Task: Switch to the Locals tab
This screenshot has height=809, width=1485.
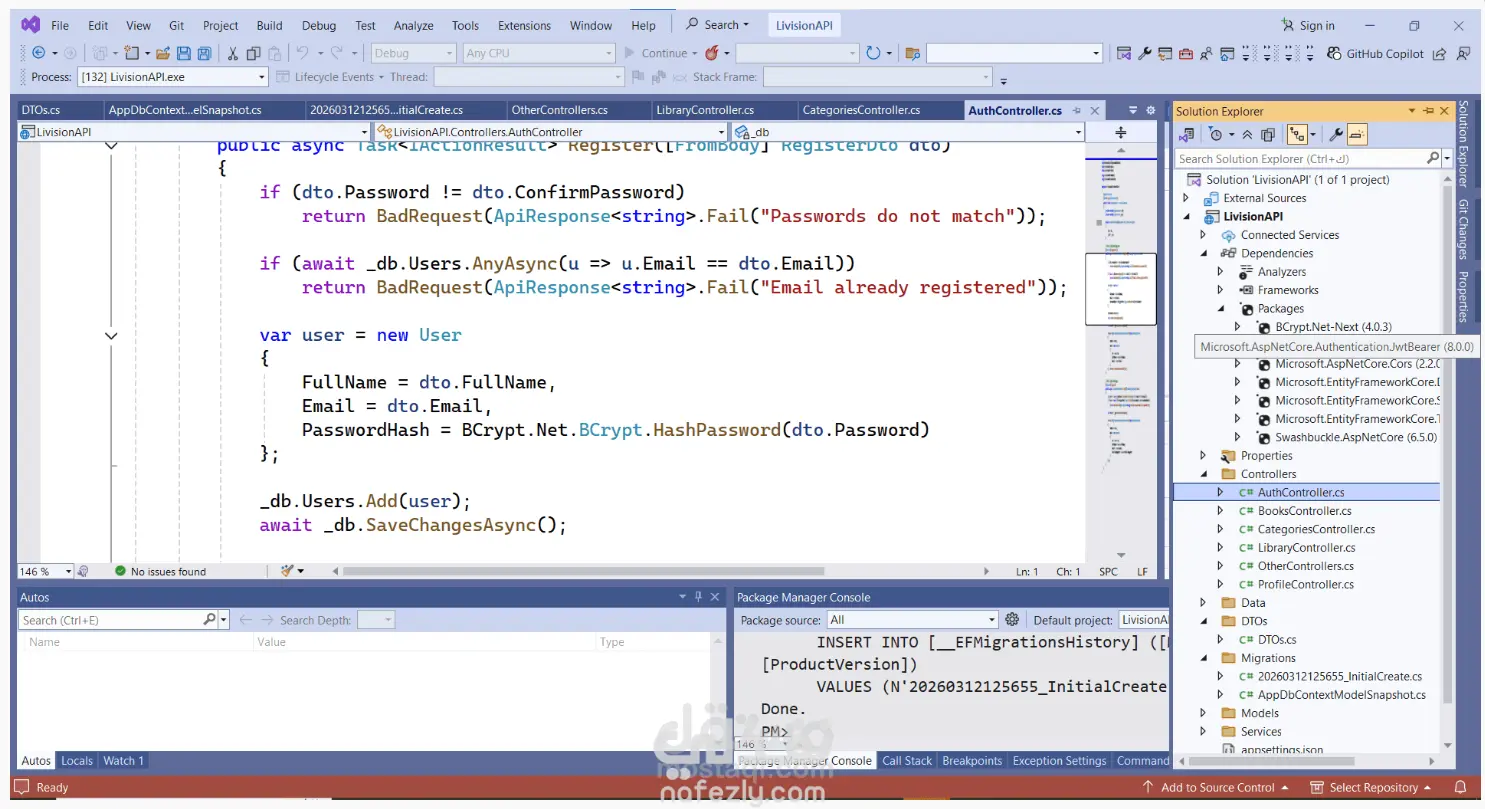Action: (x=77, y=761)
